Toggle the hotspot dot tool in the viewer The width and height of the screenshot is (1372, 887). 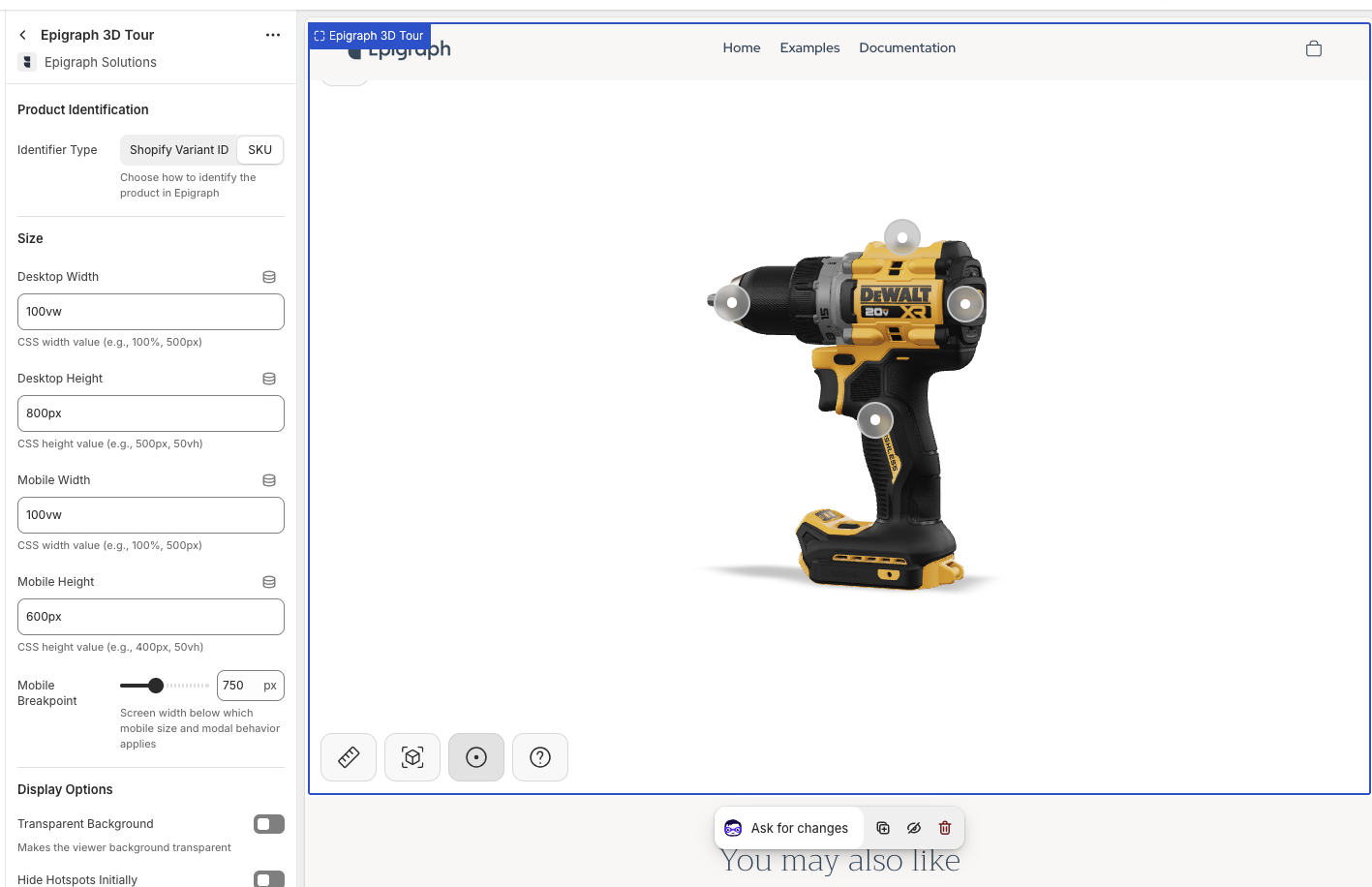[475, 757]
